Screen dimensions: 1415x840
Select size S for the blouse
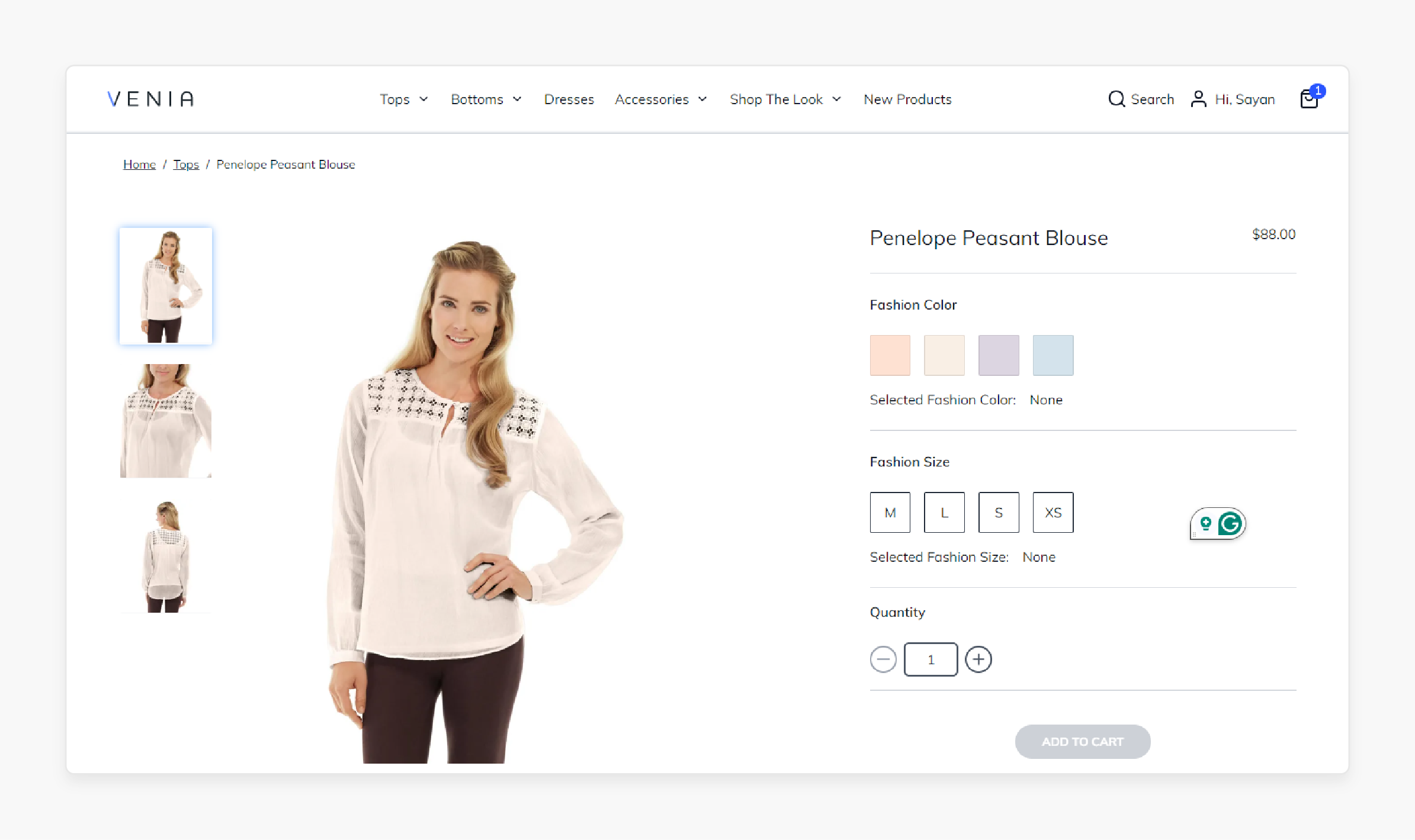pos(999,511)
